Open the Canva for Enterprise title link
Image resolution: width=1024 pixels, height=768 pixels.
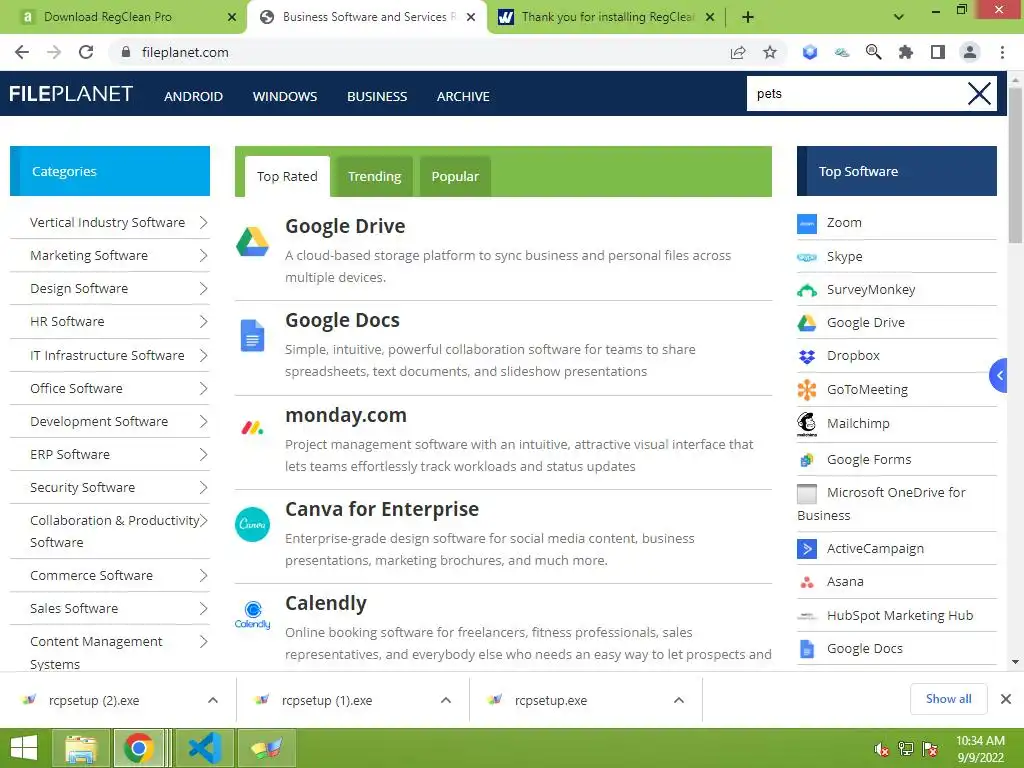click(382, 509)
